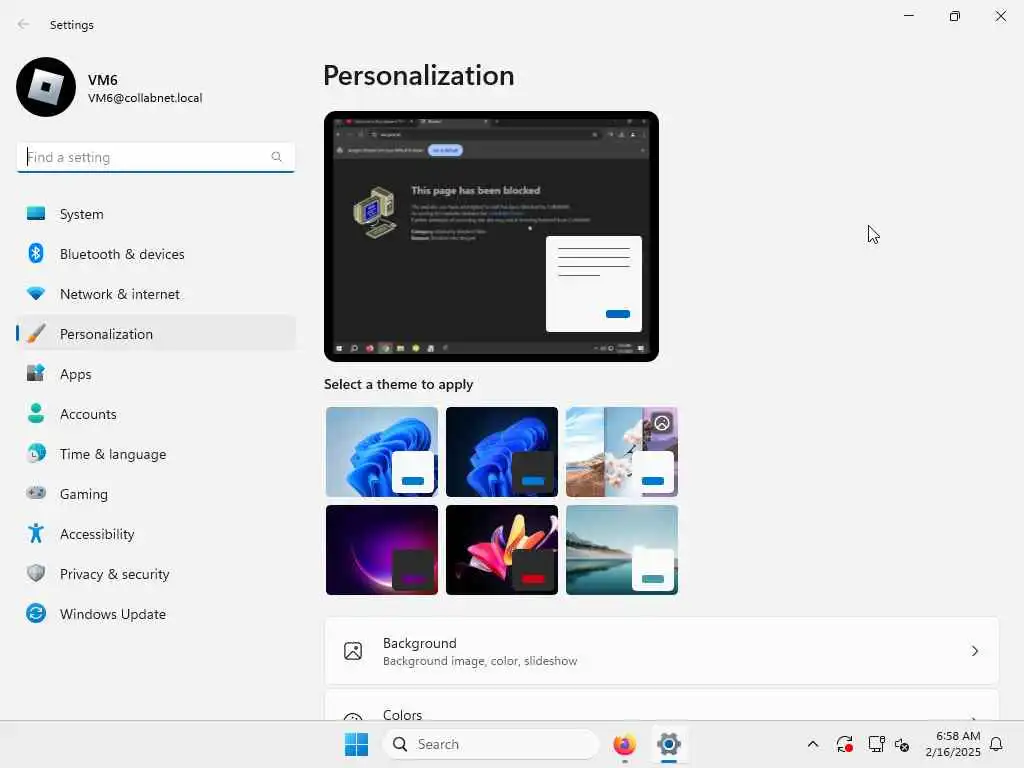
Task: Click the Gaming controller icon
Action: pyautogui.click(x=36, y=493)
